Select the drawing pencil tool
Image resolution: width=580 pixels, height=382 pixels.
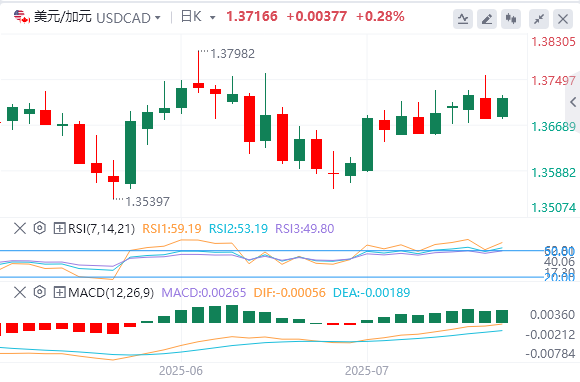click(x=487, y=19)
